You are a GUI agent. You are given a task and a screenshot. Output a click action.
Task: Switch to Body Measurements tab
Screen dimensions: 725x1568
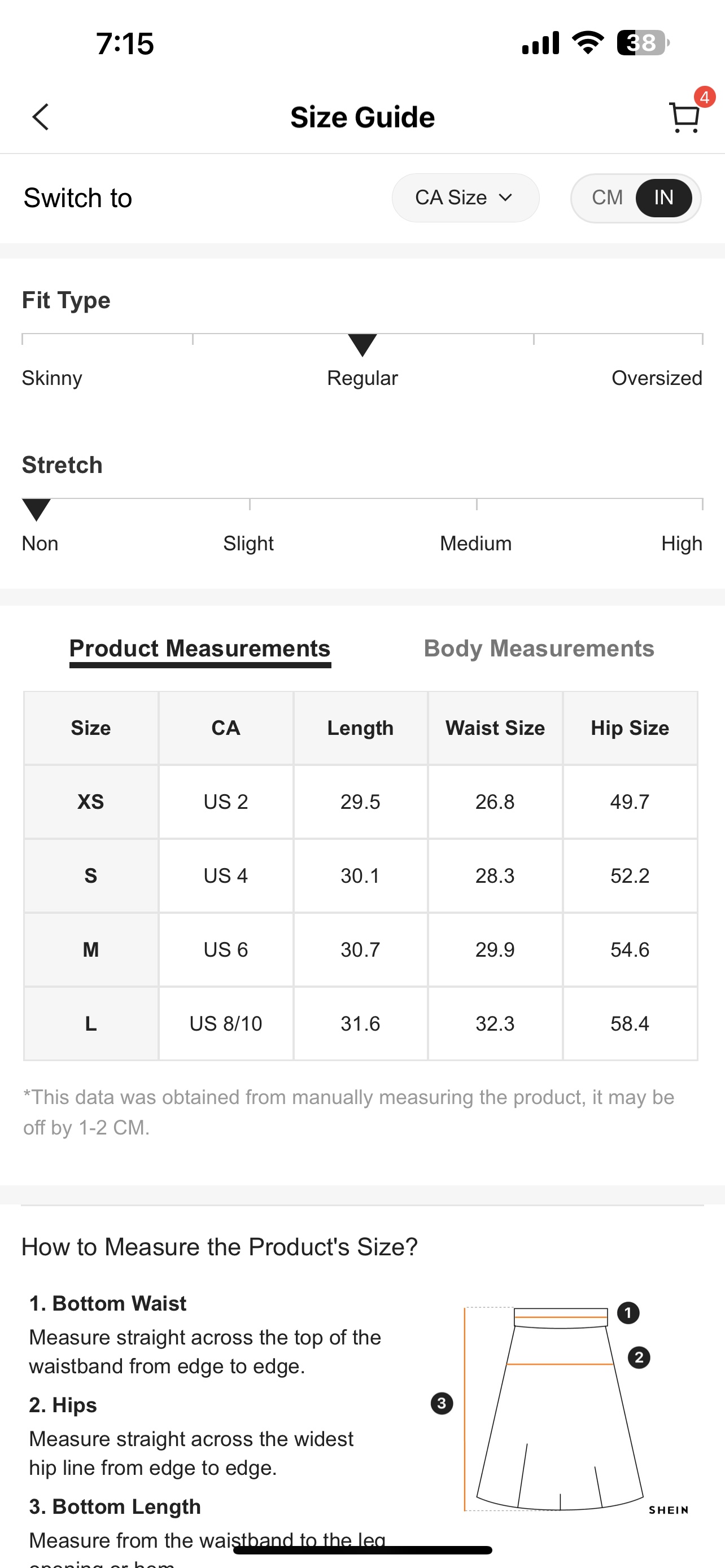539,649
